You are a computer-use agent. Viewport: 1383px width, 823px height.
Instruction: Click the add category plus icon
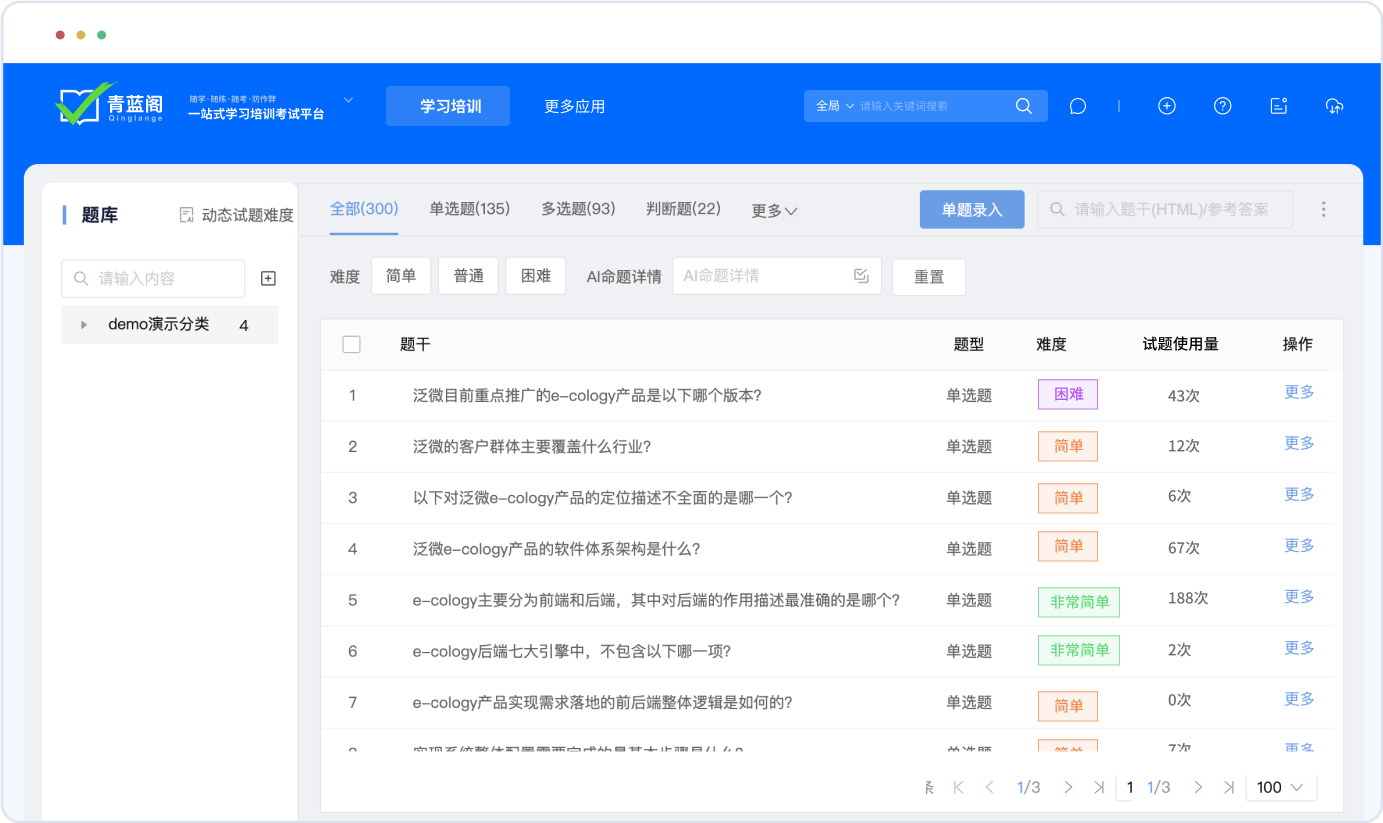point(268,279)
